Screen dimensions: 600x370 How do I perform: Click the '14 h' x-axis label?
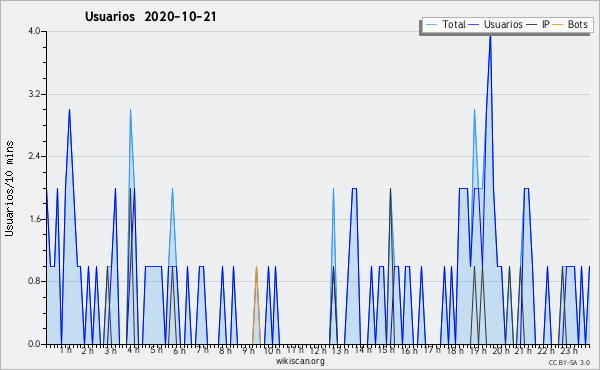coord(363,350)
